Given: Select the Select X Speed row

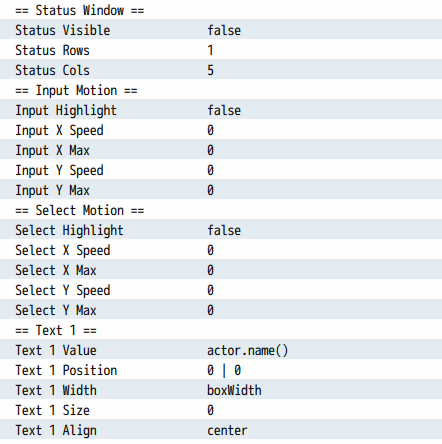Looking at the screenshot, I should click(x=221, y=249).
